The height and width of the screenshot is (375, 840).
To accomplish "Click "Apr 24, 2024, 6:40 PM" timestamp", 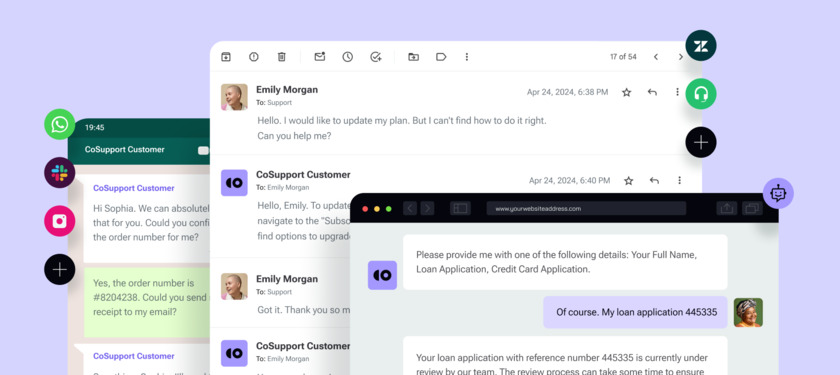I will (569, 181).
